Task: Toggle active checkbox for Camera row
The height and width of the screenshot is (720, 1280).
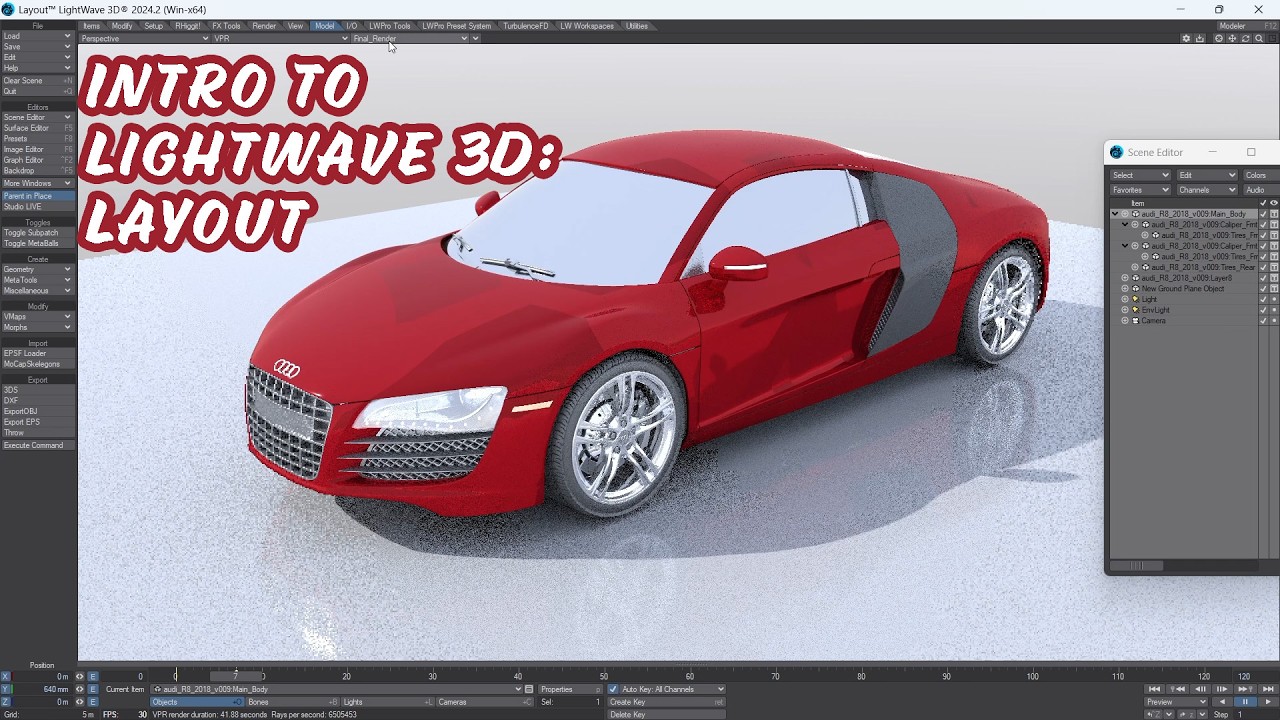Action: click(x=1263, y=321)
